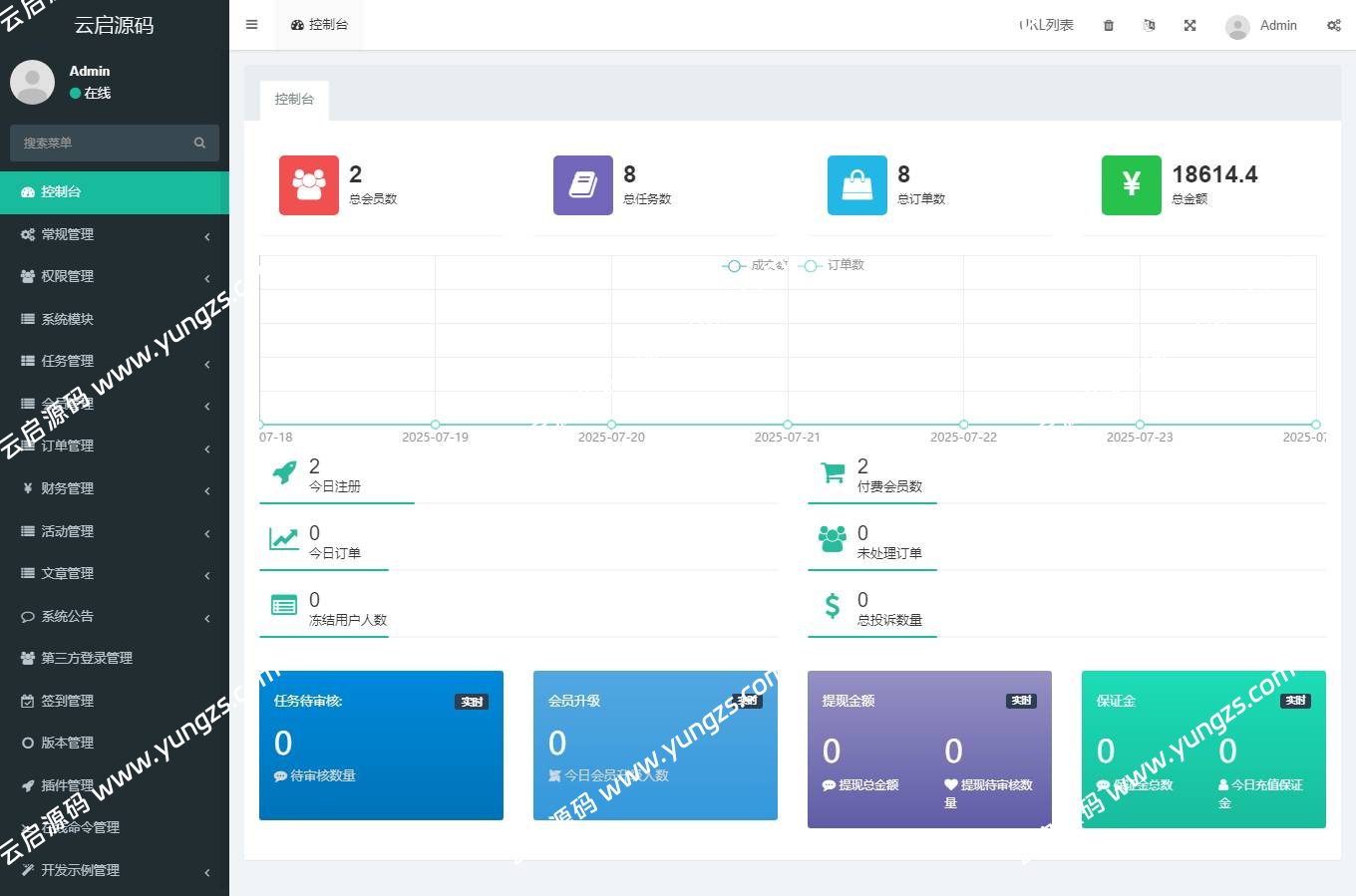This screenshot has width=1356, height=896.
Task: Select the 签到管理 calendar icon in sidebar
Action: 28,700
